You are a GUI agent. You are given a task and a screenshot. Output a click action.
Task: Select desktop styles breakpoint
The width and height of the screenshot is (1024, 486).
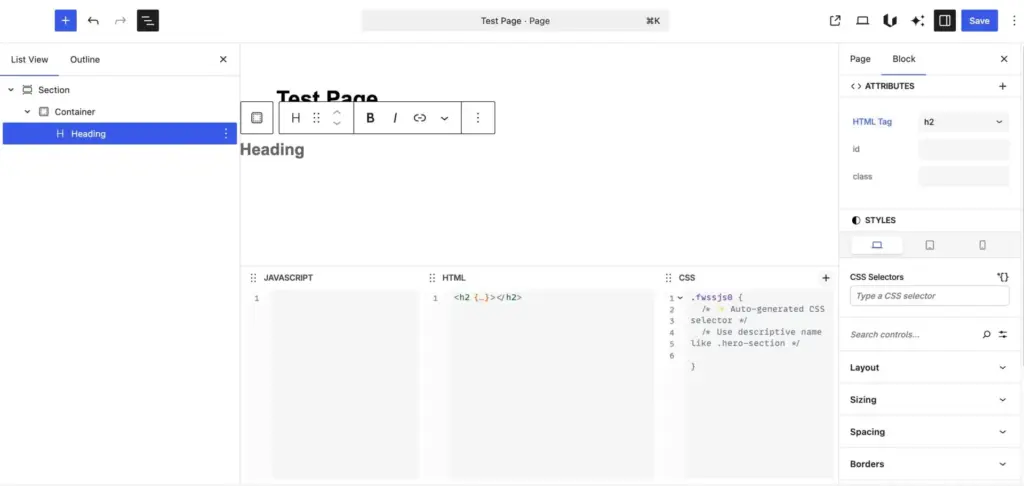tap(877, 245)
